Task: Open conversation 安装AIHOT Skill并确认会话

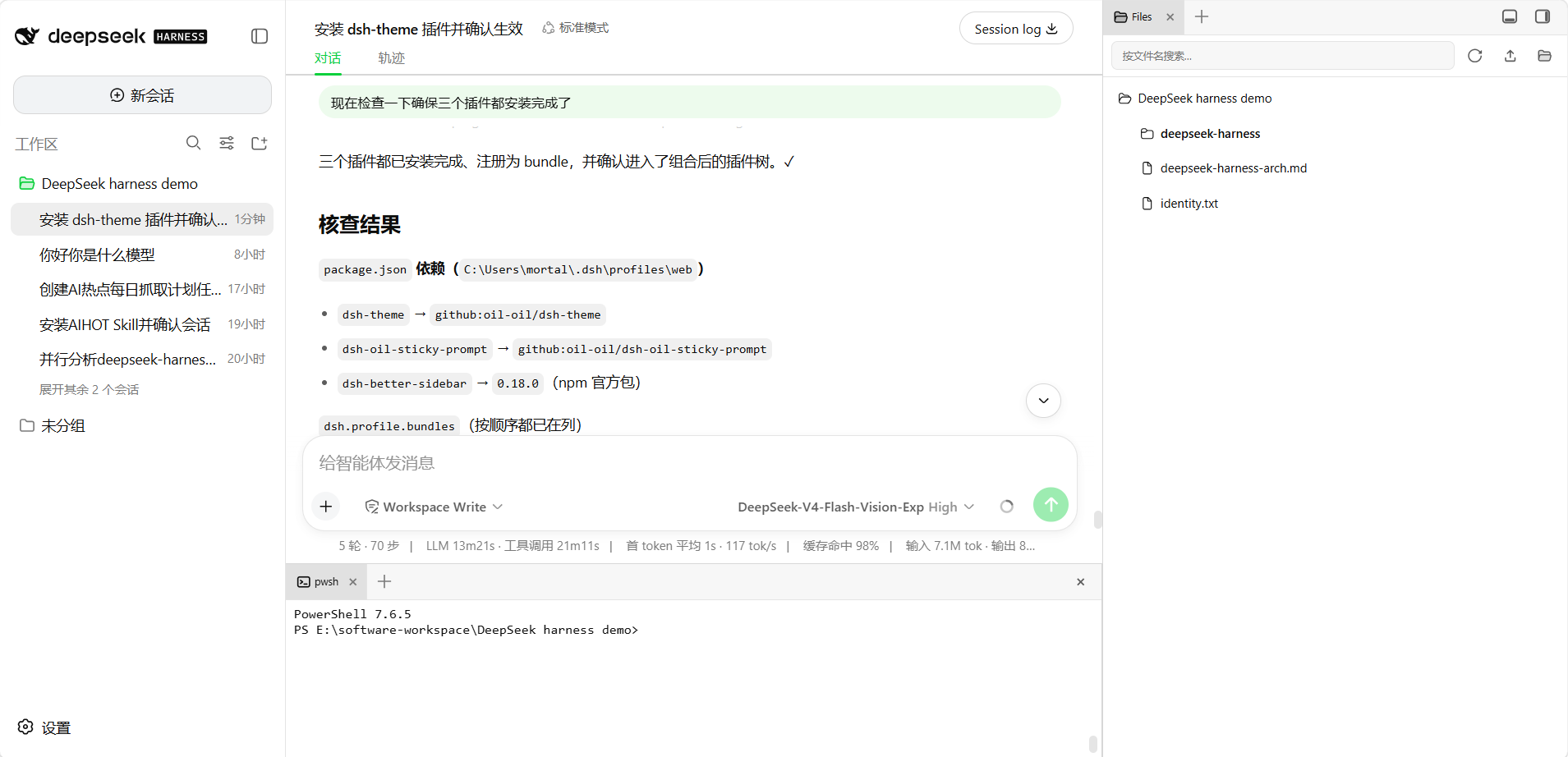Action: [x=142, y=324]
